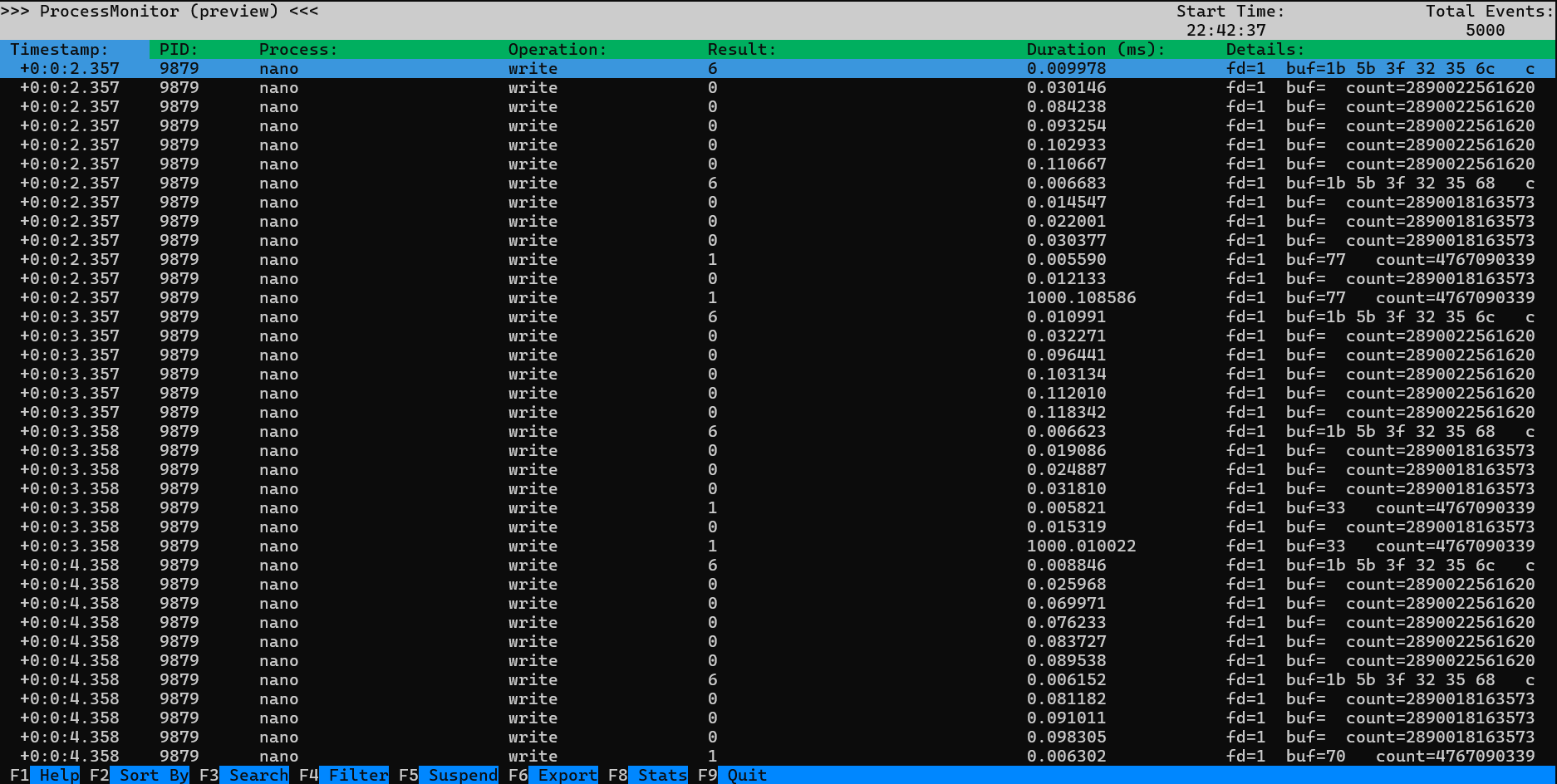
Task: Pick the row with duration 0.006623
Action: tap(778, 432)
